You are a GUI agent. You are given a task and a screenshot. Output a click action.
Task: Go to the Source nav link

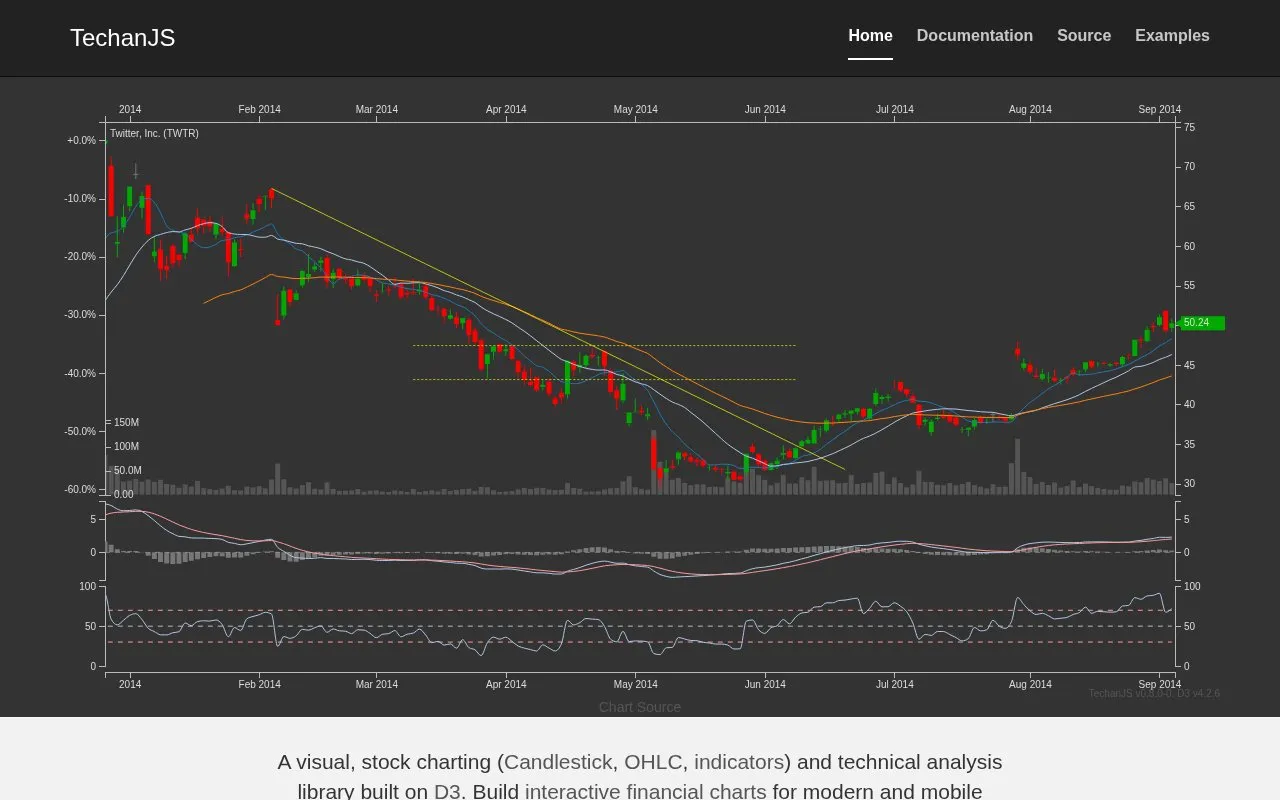1084,36
